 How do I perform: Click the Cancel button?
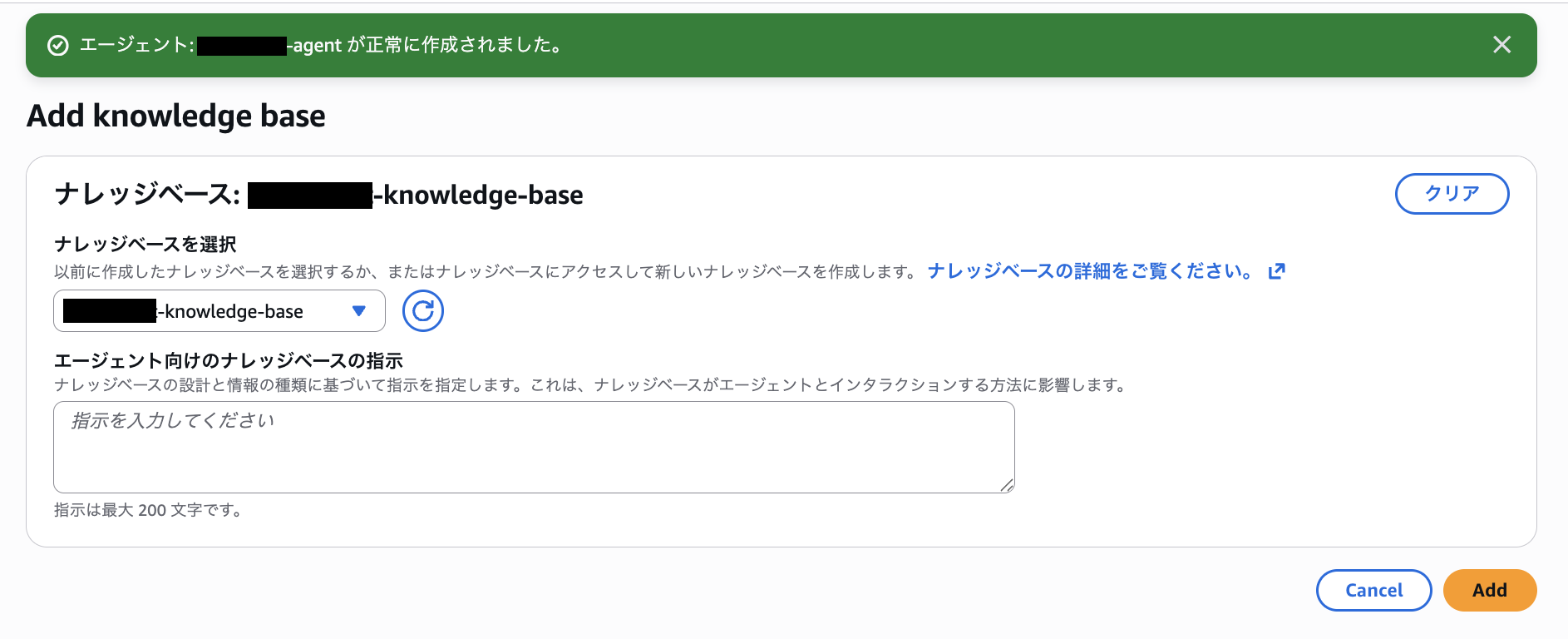coord(1373,591)
